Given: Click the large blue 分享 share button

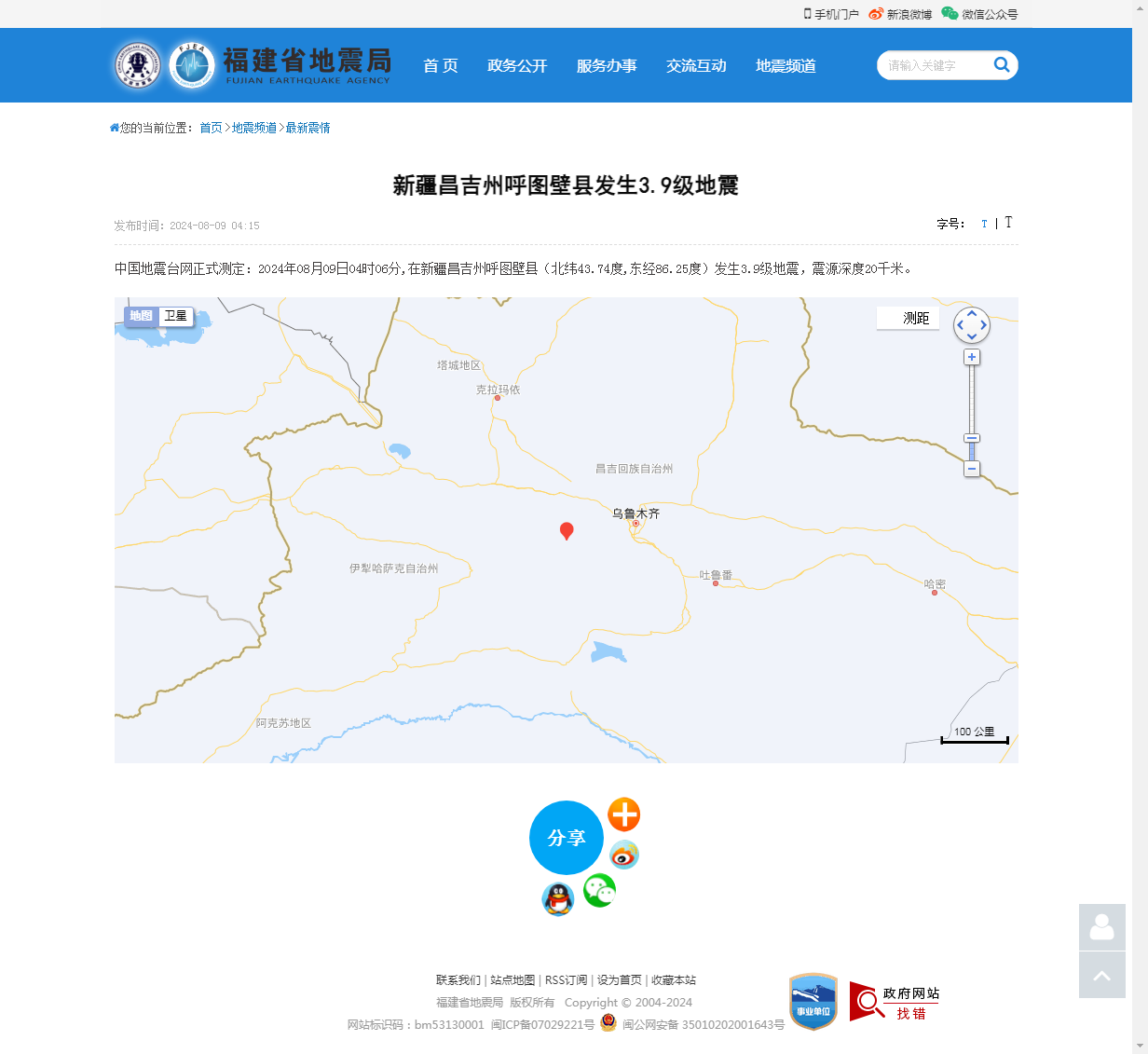Looking at the screenshot, I should click(567, 838).
